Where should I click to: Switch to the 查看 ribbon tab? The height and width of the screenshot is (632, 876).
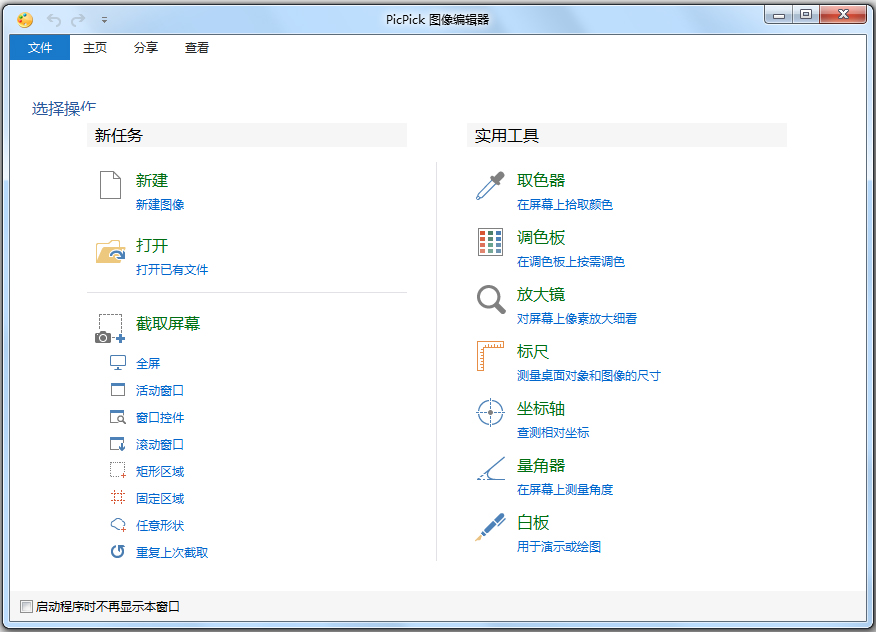197,47
